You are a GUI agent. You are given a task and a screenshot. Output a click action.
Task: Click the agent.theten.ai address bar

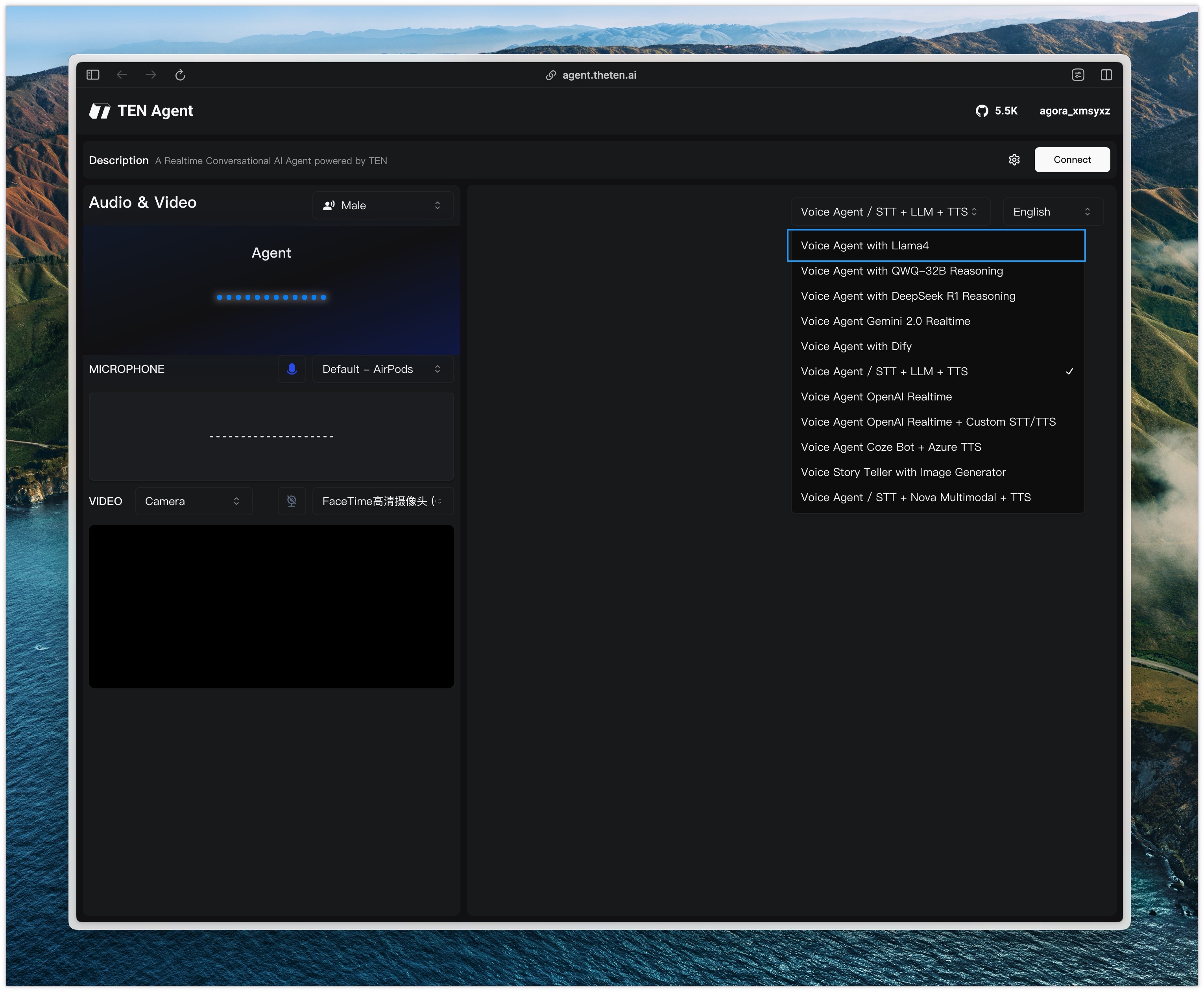(x=598, y=75)
